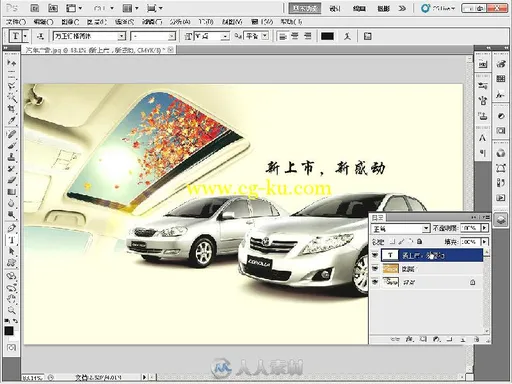The width and height of the screenshot is (512, 384).
Task: Select the Type tool in toolbox
Action: [12, 240]
